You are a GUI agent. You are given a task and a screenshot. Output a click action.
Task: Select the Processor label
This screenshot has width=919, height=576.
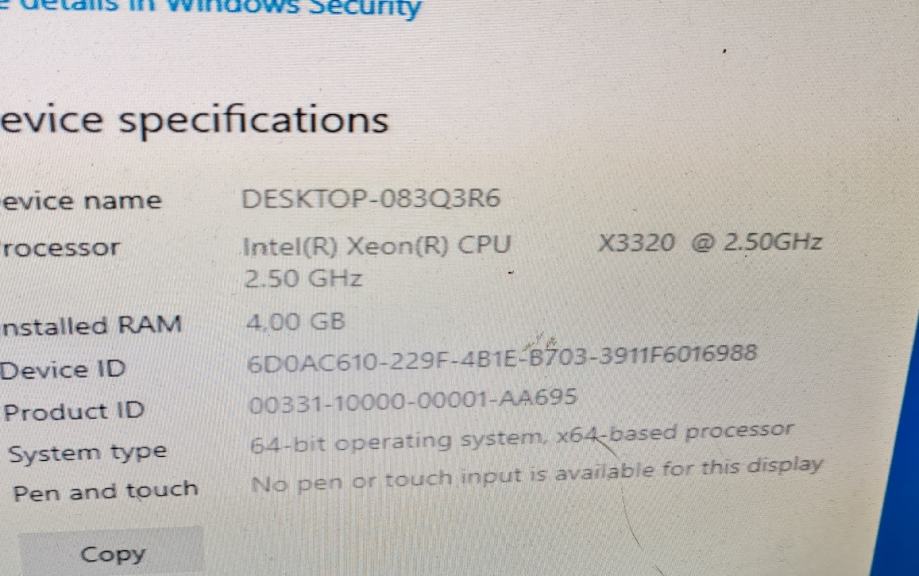click(x=60, y=248)
